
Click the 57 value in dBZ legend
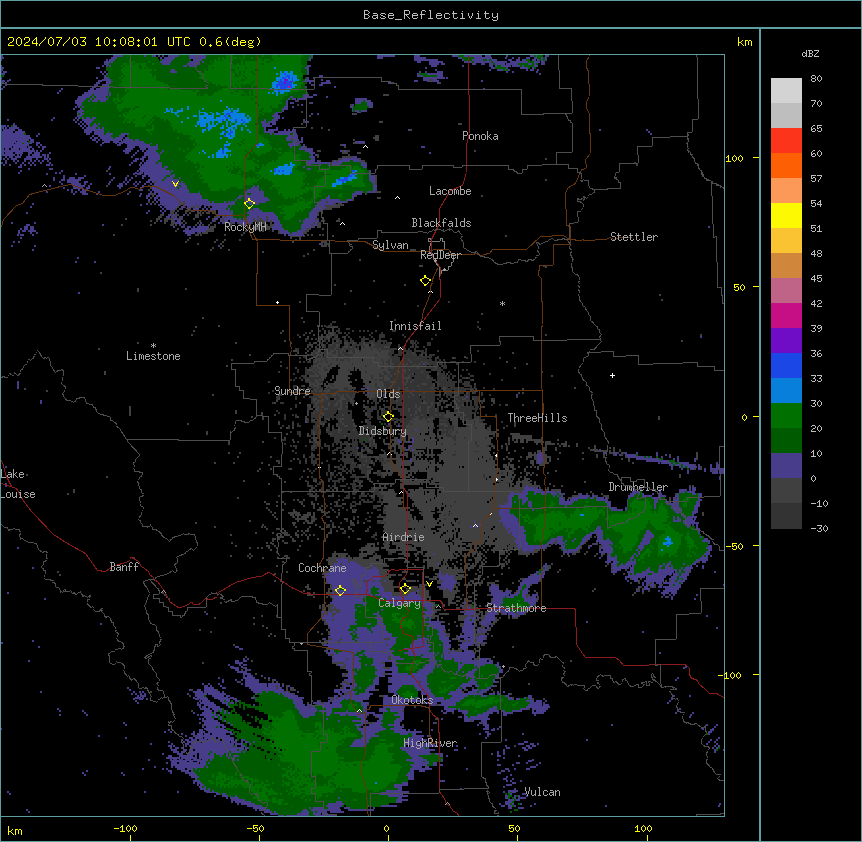pyautogui.click(x=816, y=178)
